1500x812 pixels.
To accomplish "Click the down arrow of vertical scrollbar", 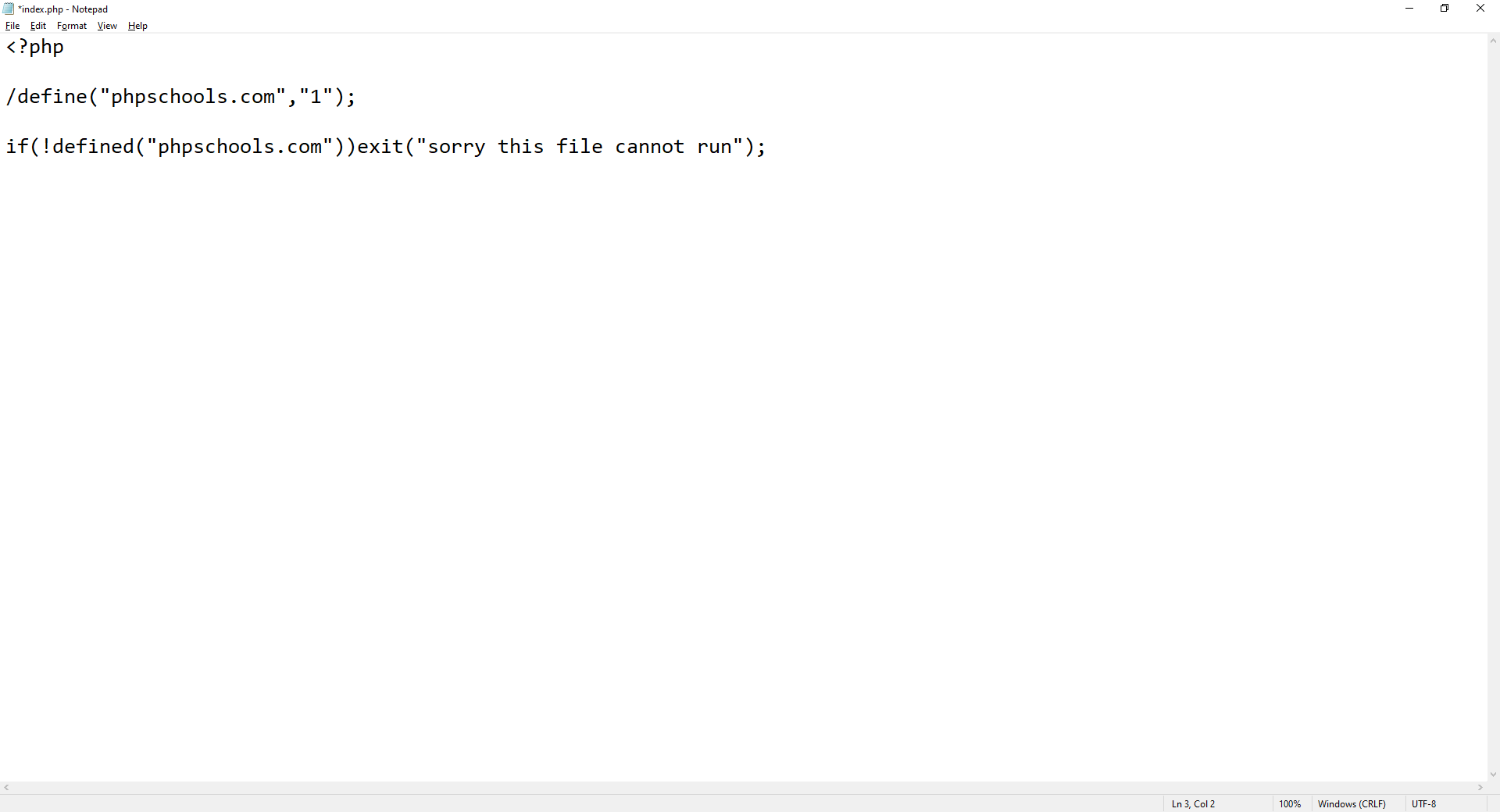I will (1493, 775).
